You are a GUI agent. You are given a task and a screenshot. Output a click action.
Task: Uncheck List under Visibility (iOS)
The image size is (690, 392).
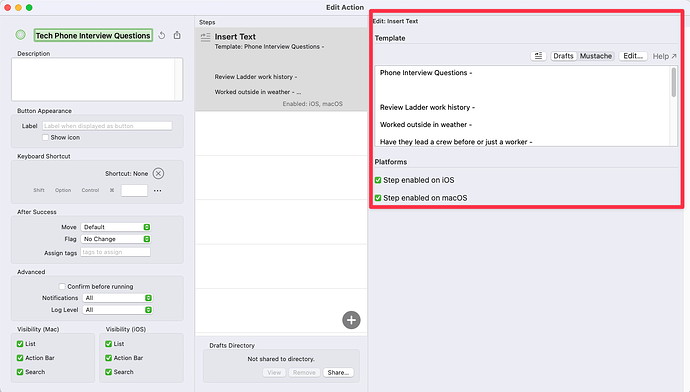pos(108,344)
